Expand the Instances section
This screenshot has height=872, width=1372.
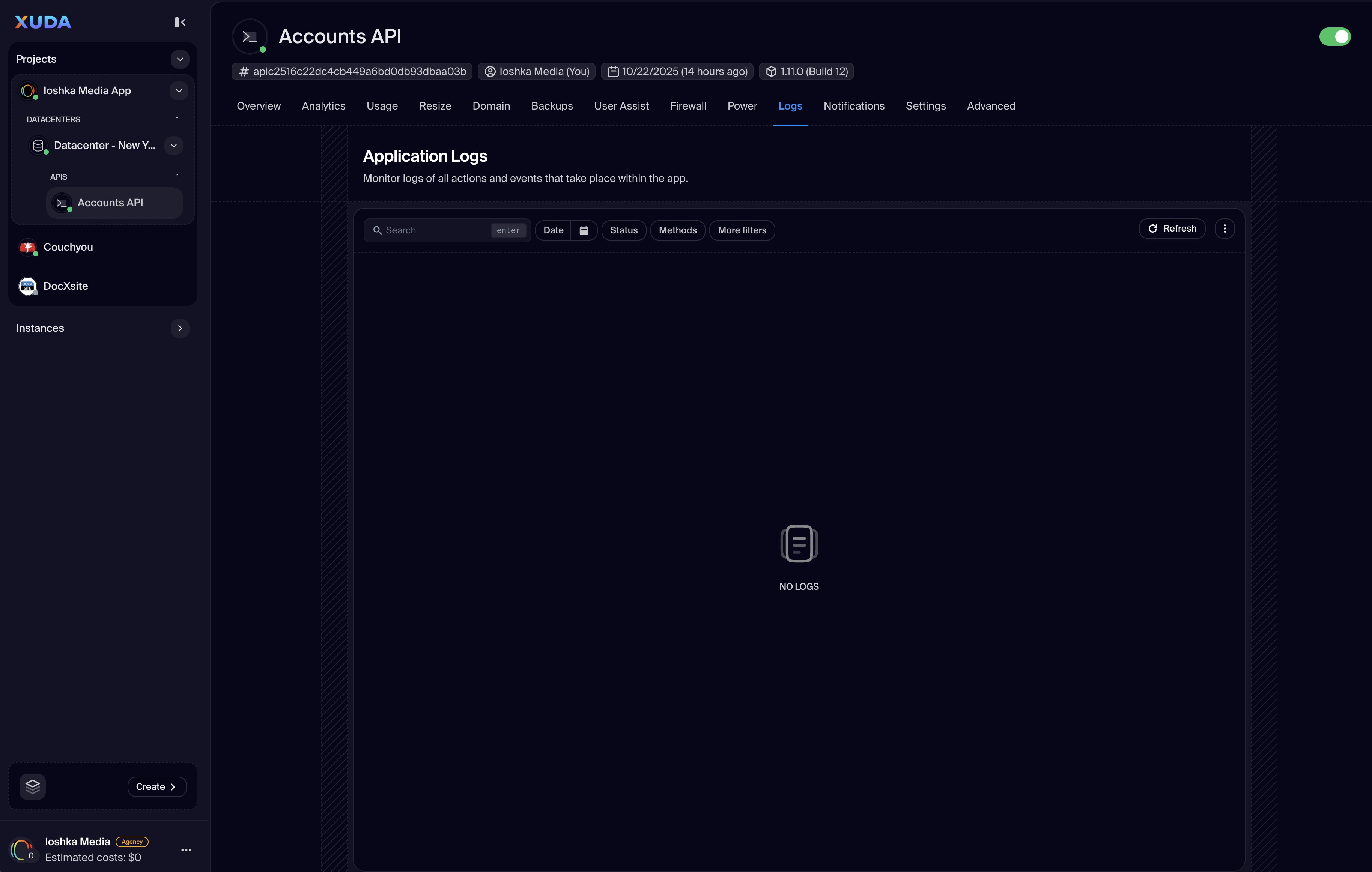[179, 328]
